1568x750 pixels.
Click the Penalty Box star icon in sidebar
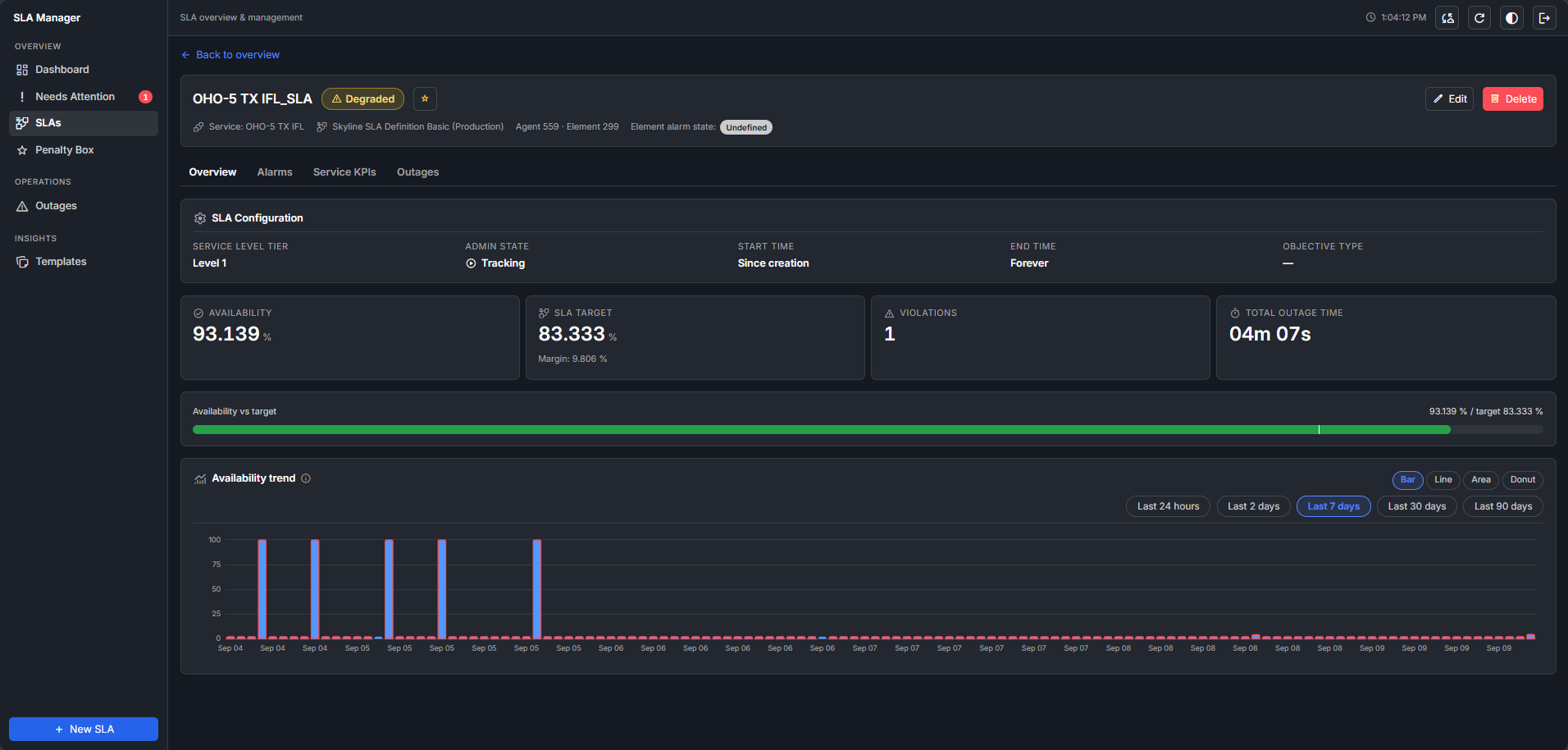pos(22,150)
